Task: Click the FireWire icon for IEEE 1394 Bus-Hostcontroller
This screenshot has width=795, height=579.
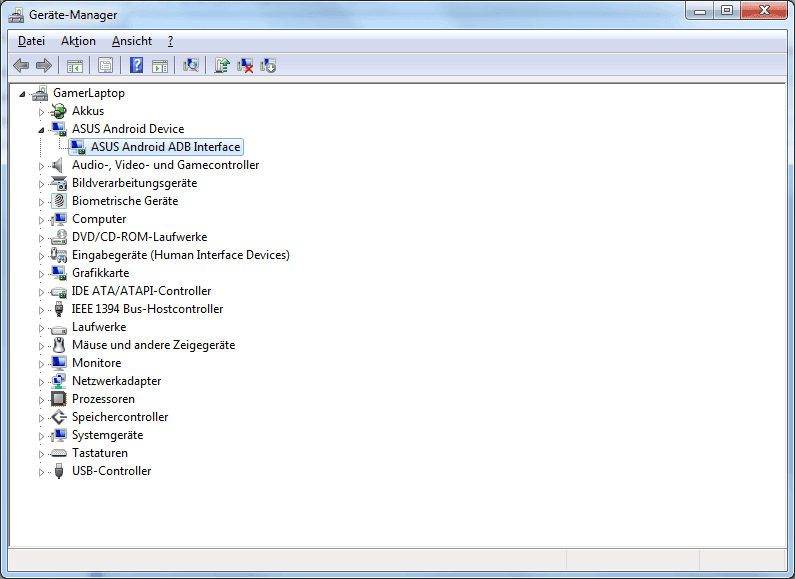Action: pos(59,309)
